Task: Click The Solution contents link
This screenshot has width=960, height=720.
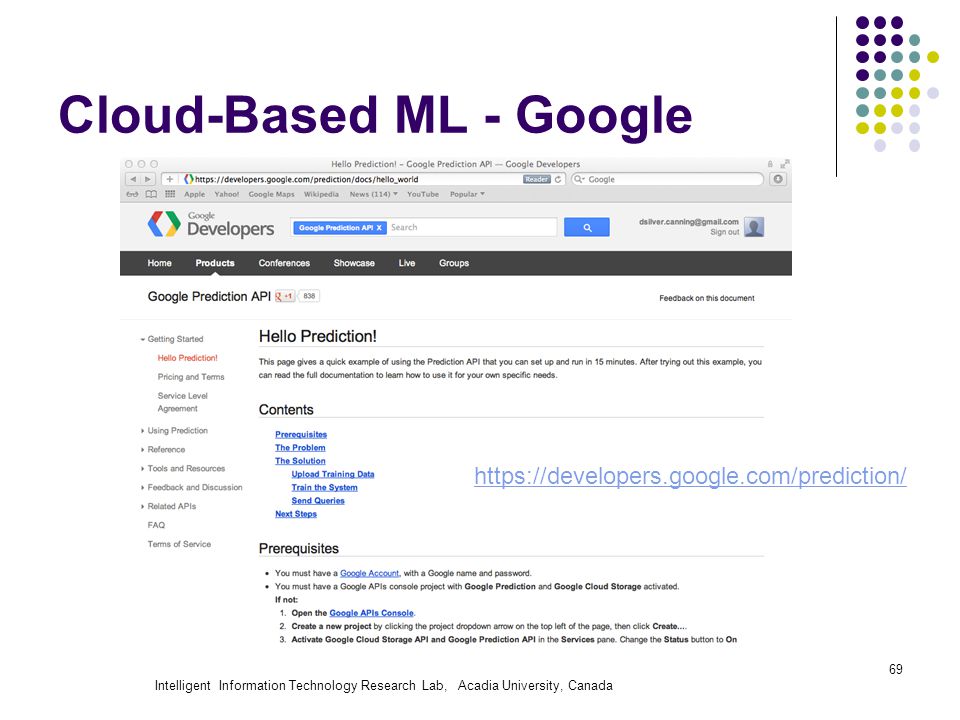Action: click(300, 461)
